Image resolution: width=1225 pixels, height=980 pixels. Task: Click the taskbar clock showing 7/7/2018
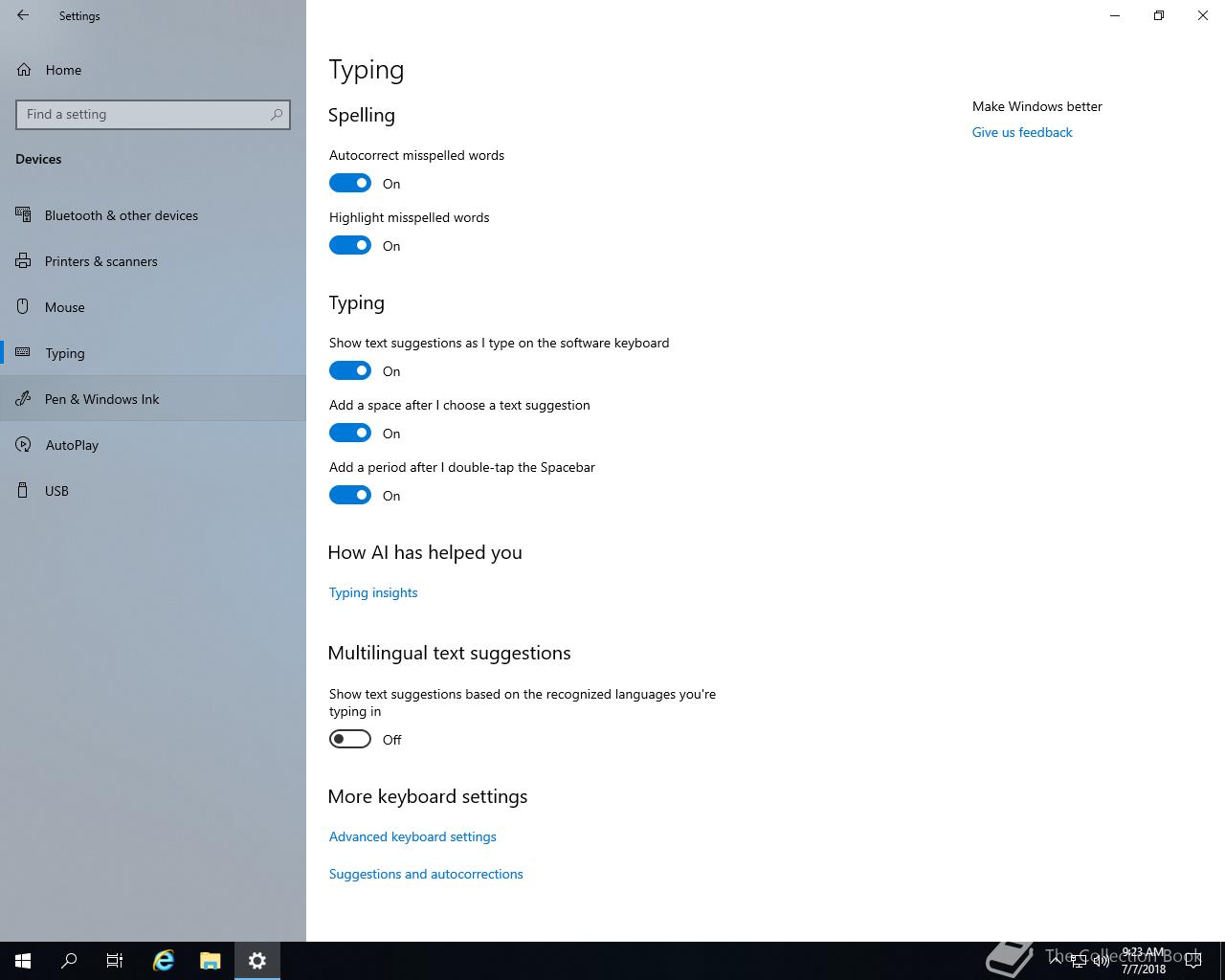(x=1144, y=961)
